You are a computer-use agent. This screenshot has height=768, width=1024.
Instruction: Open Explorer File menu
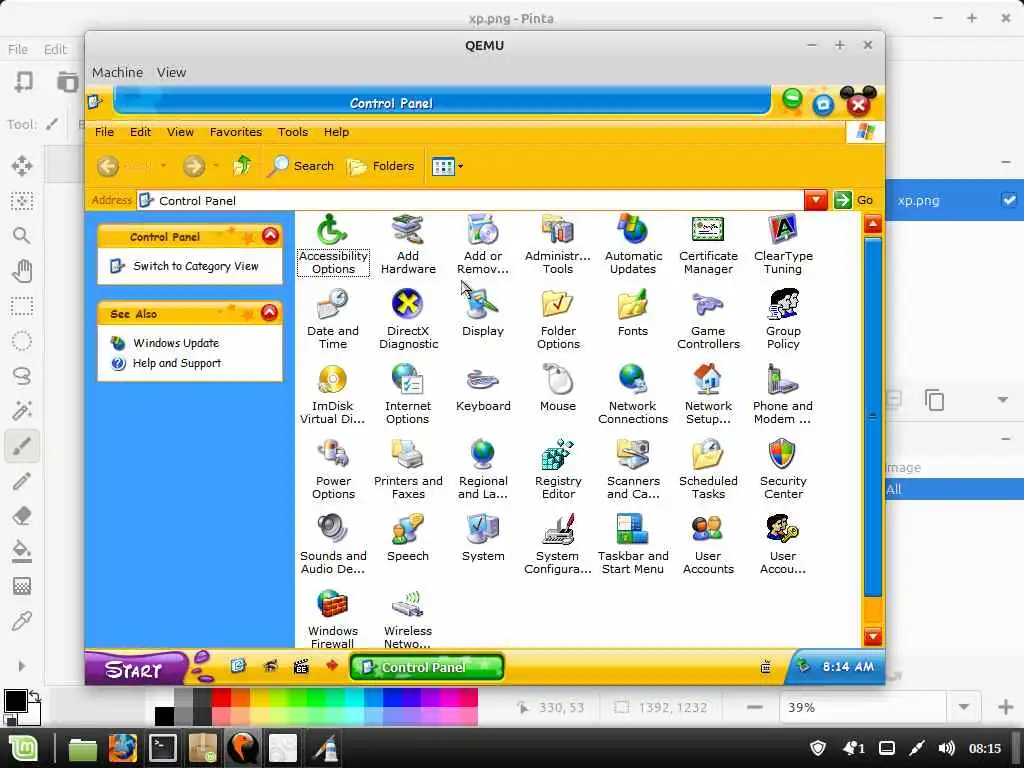click(x=104, y=132)
